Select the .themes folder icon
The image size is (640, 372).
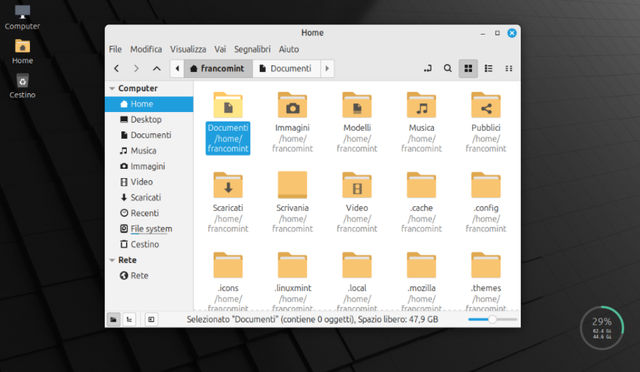(x=486, y=265)
